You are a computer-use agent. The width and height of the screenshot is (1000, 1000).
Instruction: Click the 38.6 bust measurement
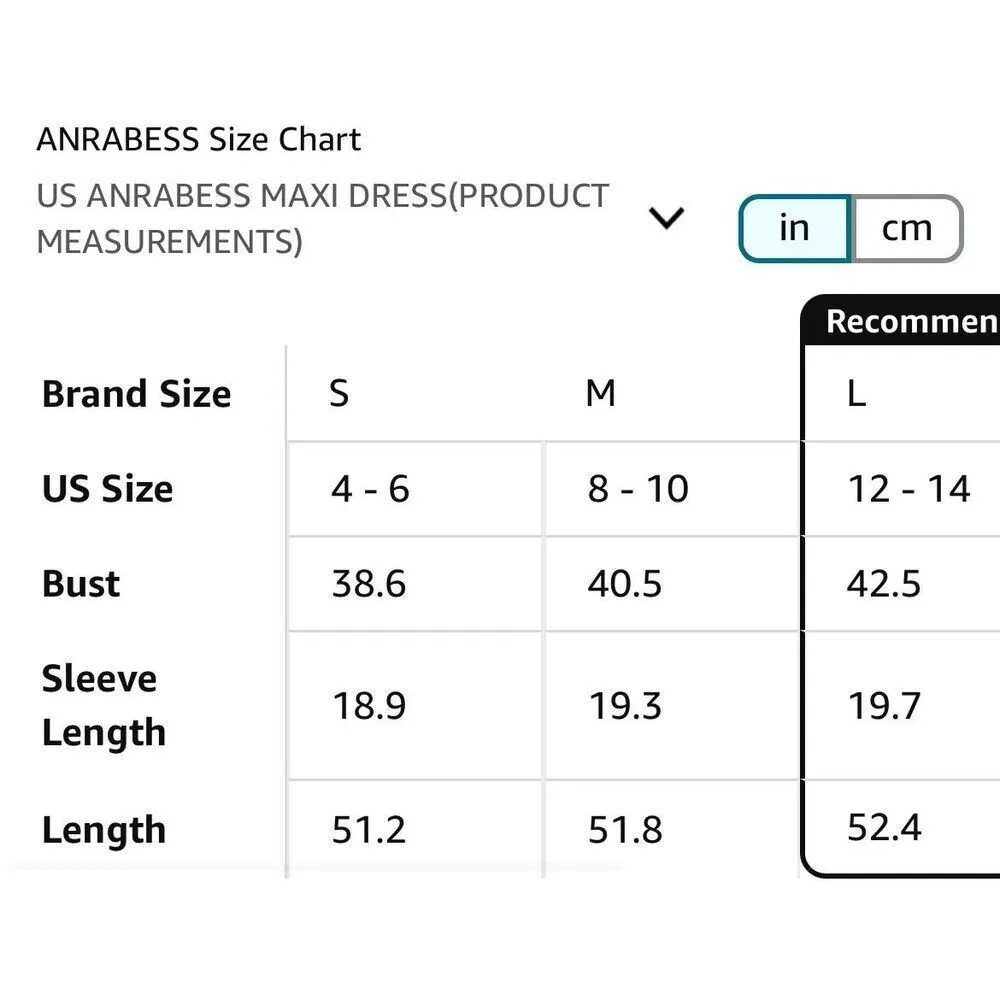coord(369,584)
